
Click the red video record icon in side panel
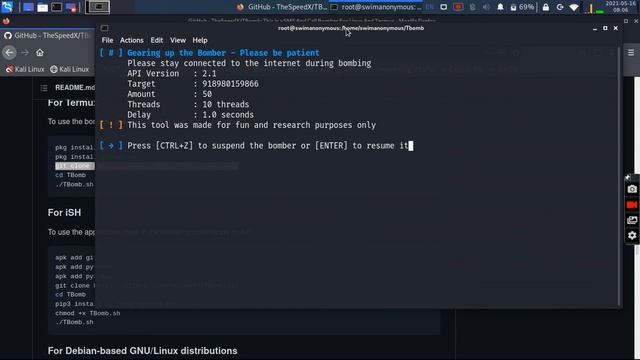tap(632, 204)
